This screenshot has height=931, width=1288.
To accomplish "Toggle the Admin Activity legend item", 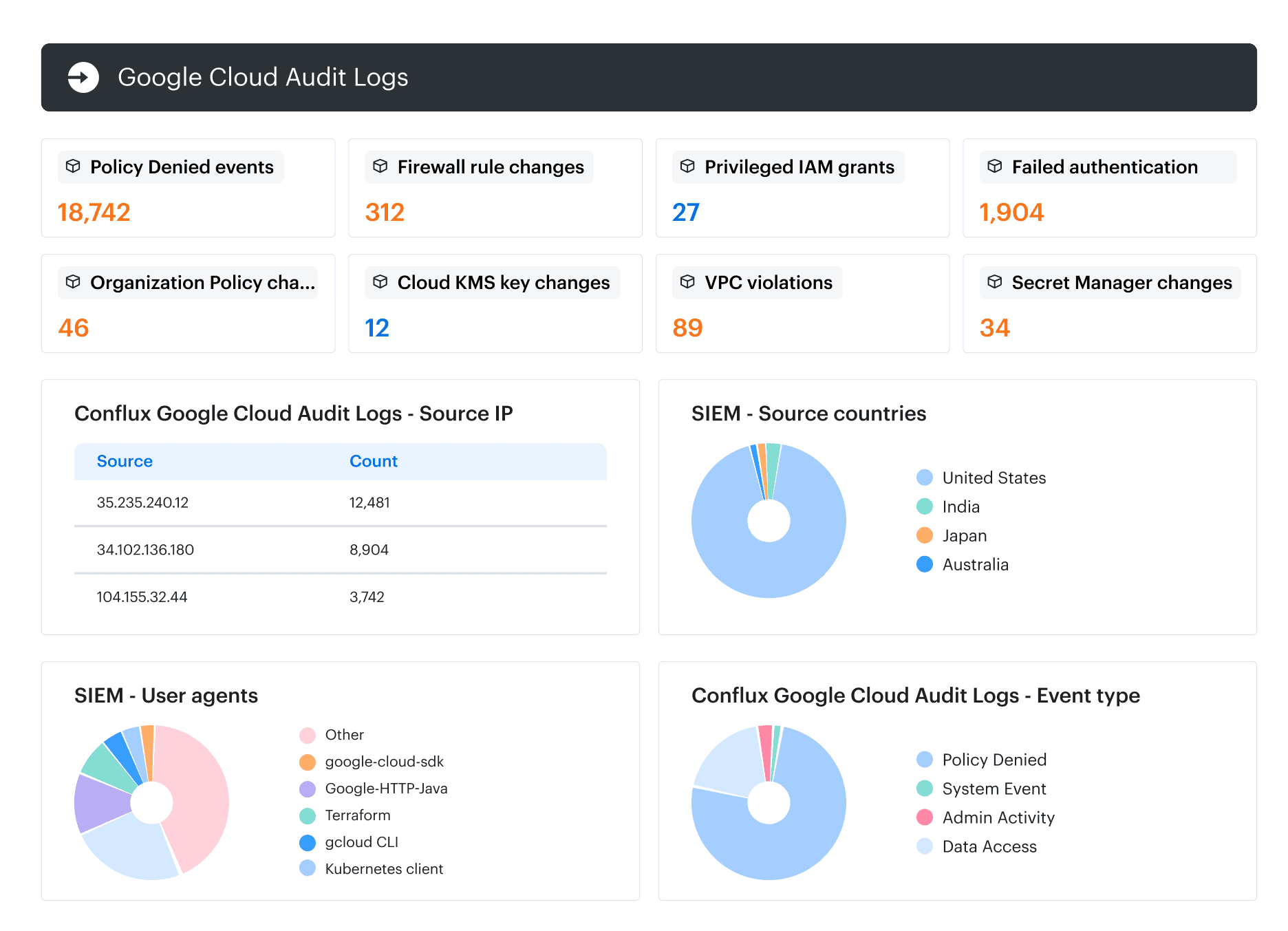I will tap(985, 817).
